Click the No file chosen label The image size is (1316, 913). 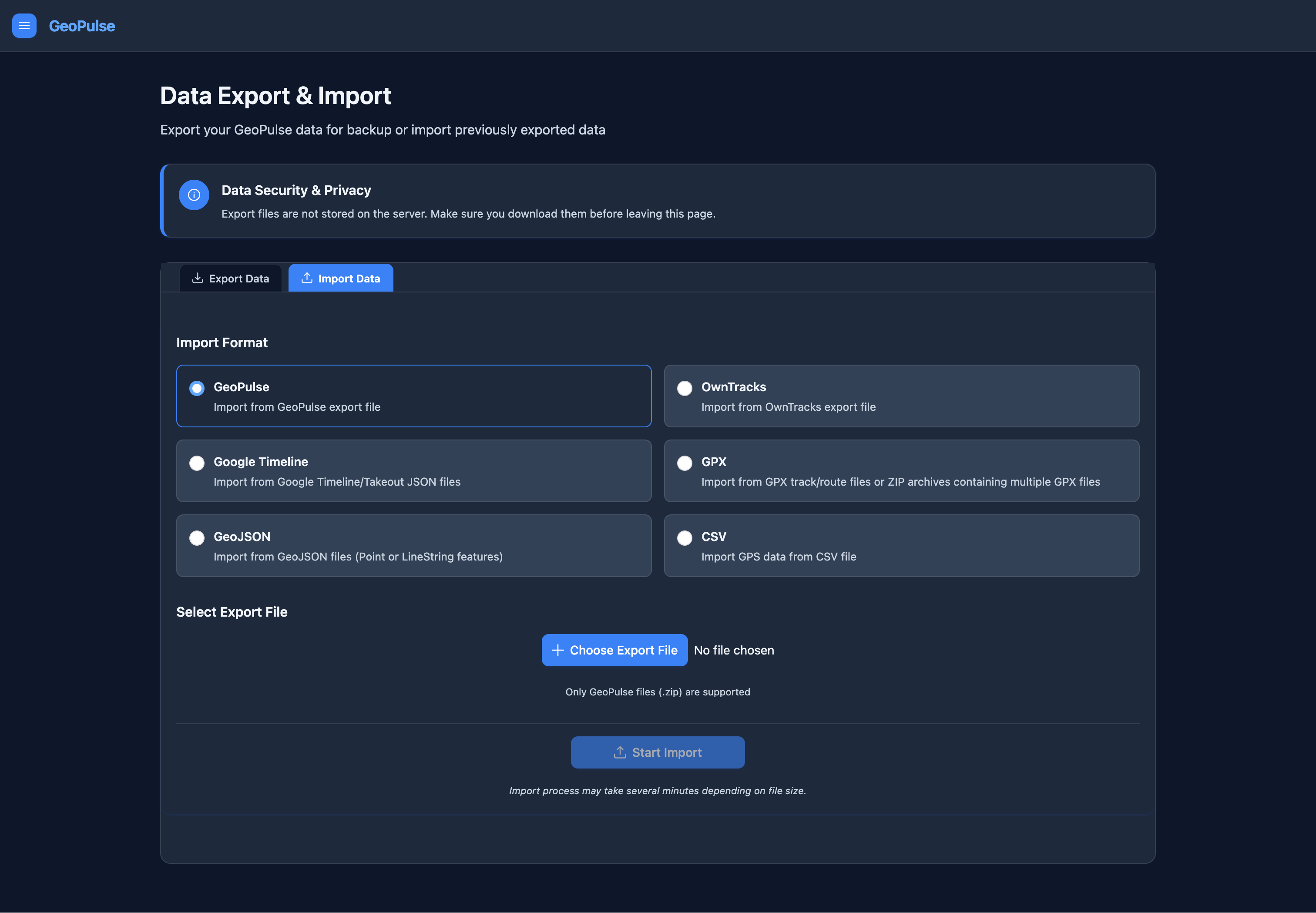[734, 650]
